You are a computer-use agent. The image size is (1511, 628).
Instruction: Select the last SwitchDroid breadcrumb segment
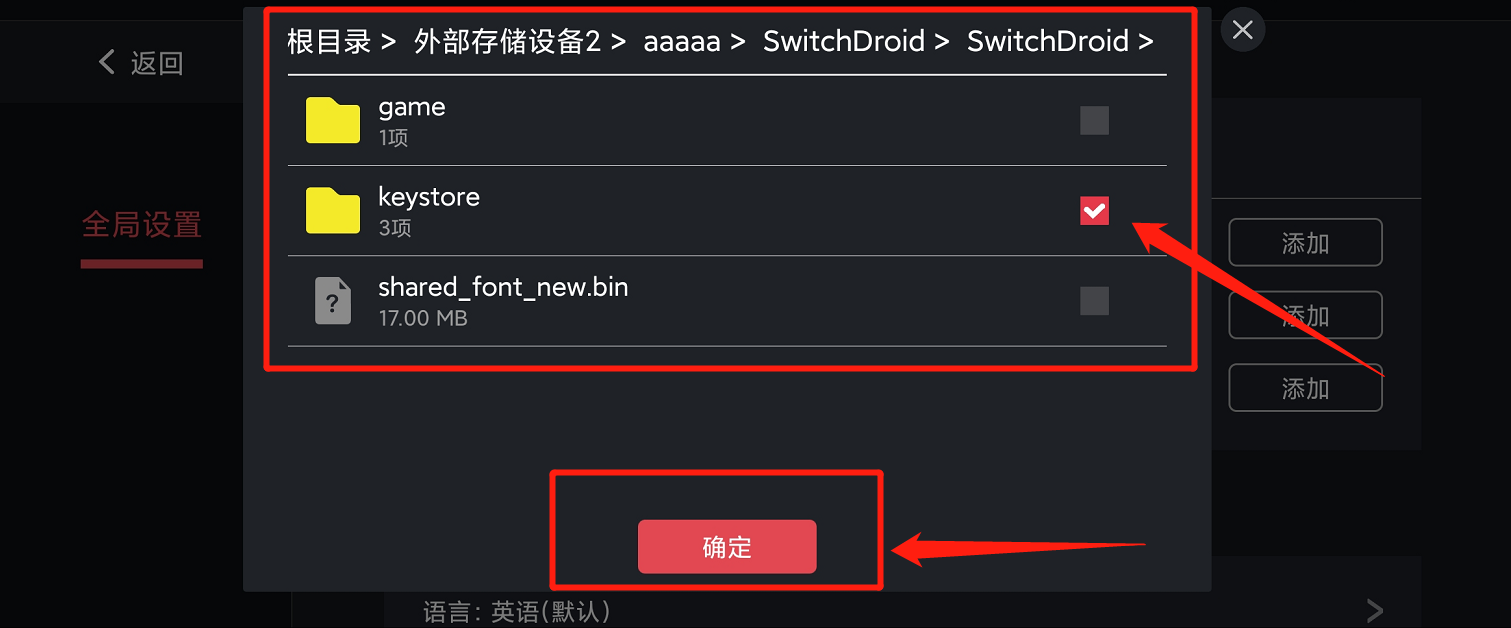point(1048,41)
